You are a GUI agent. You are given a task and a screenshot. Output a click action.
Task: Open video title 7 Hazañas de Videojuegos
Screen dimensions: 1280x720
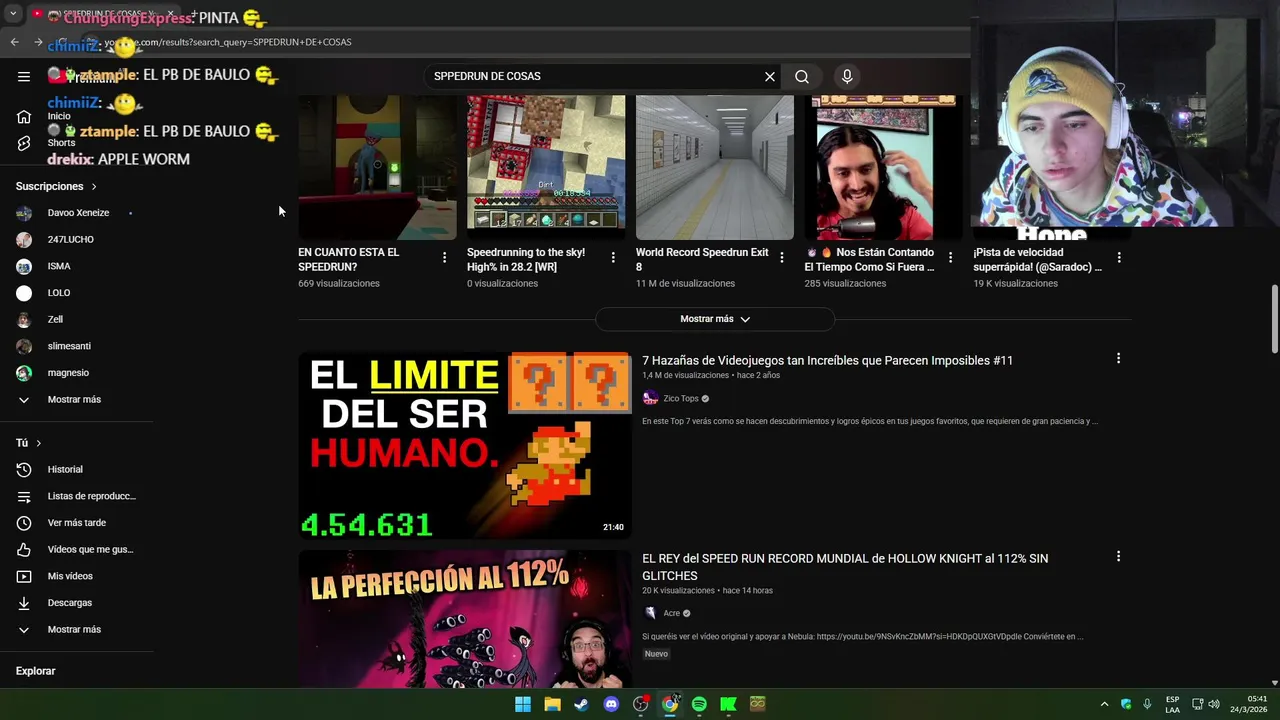(827, 360)
